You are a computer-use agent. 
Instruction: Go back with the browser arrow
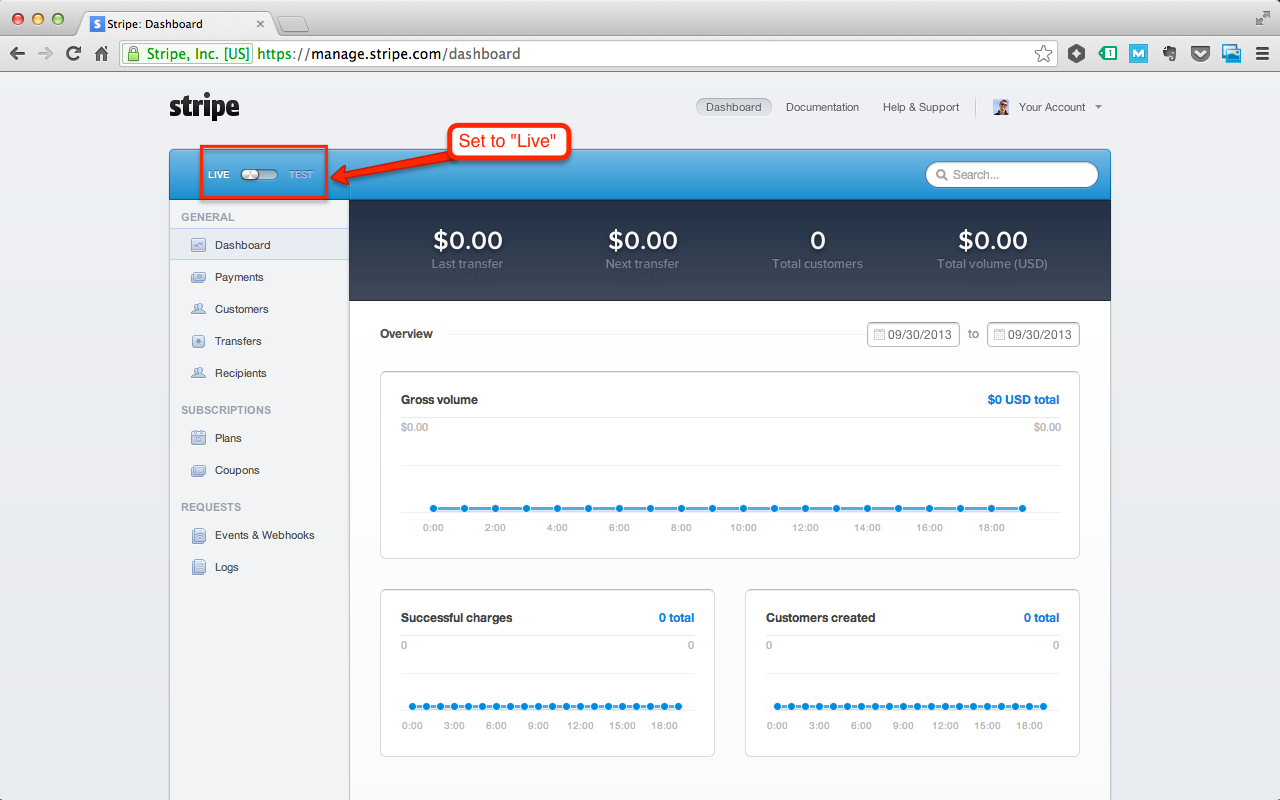point(17,54)
